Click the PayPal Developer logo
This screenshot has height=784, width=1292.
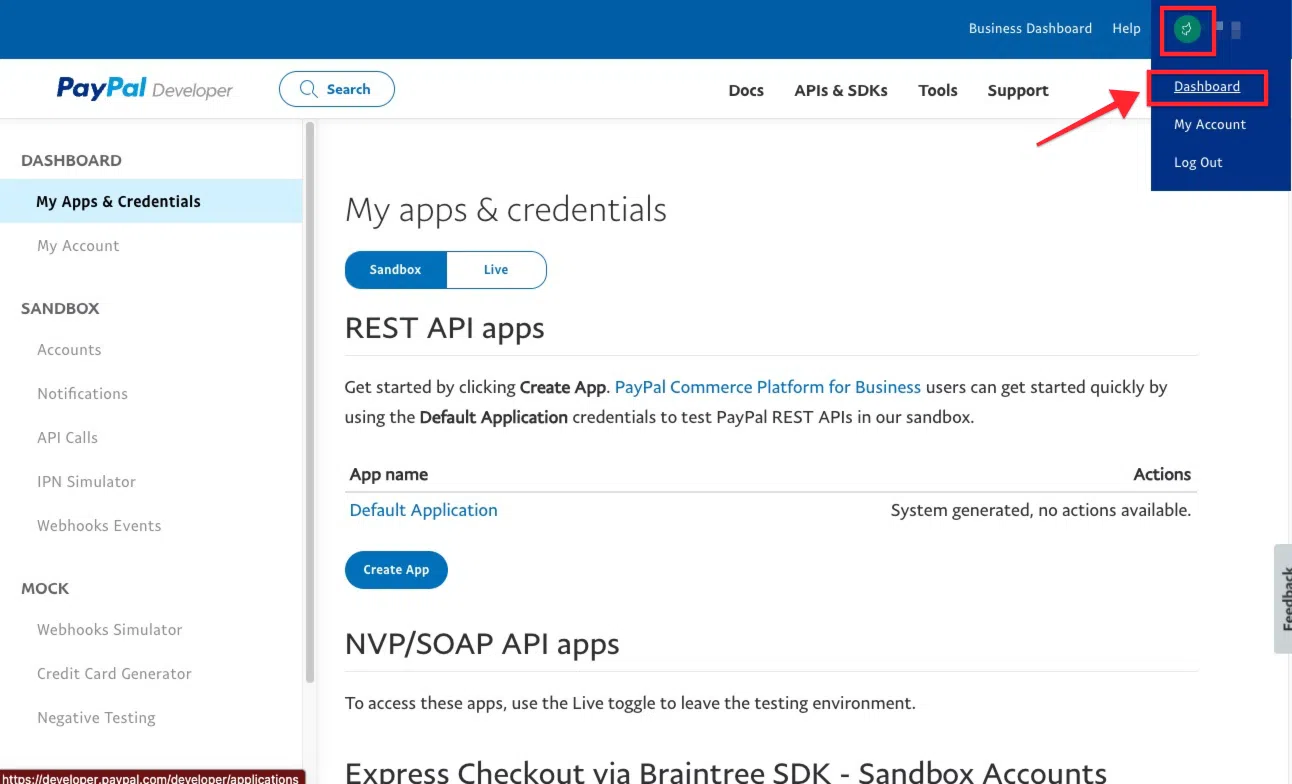pos(144,89)
